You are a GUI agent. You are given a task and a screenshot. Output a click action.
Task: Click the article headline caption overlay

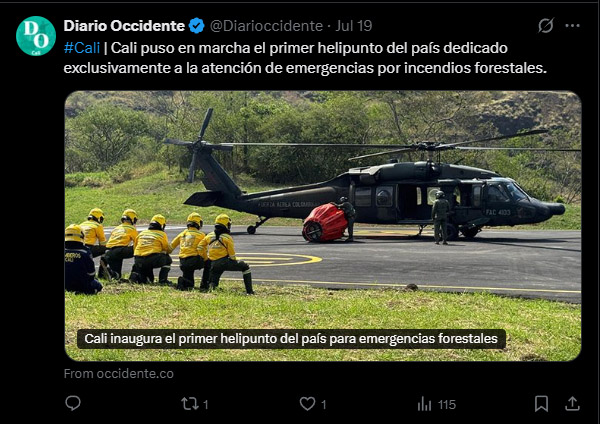(x=291, y=339)
